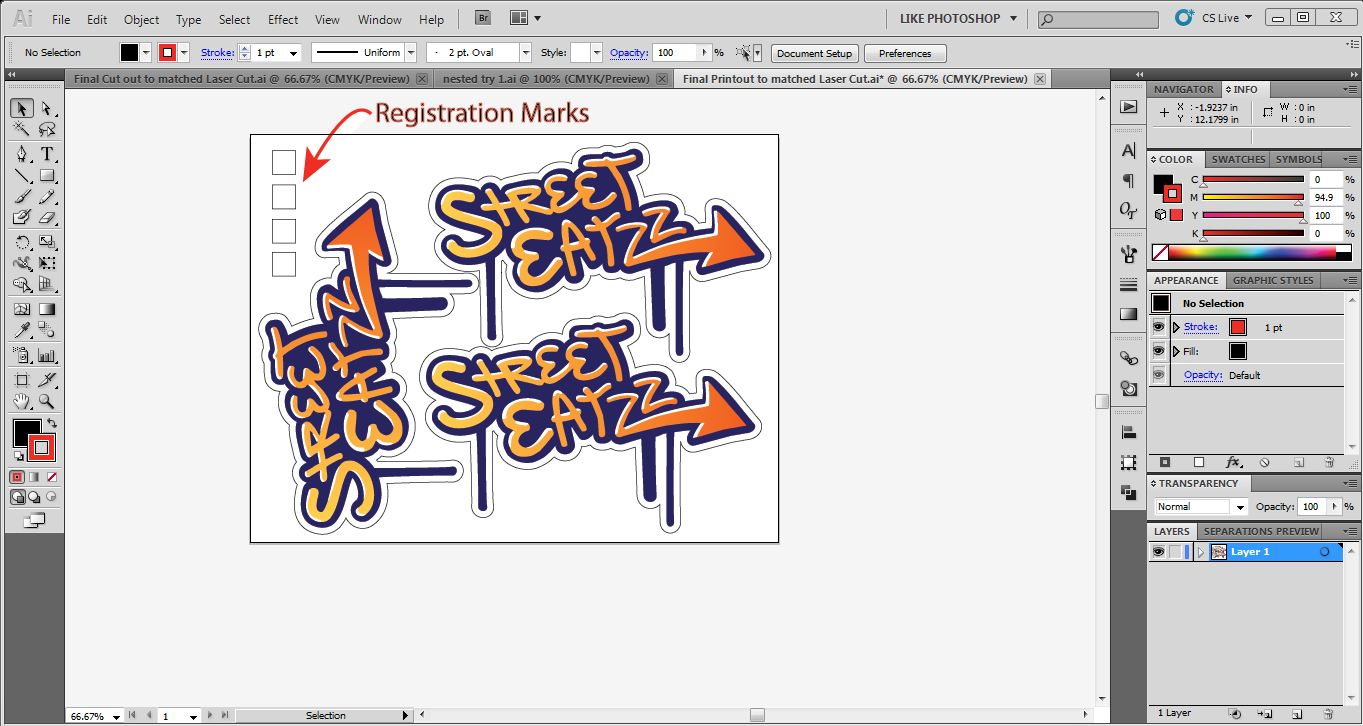Screen dimensions: 1363x726
Task: Select the Type tool
Action: (x=46, y=154)
